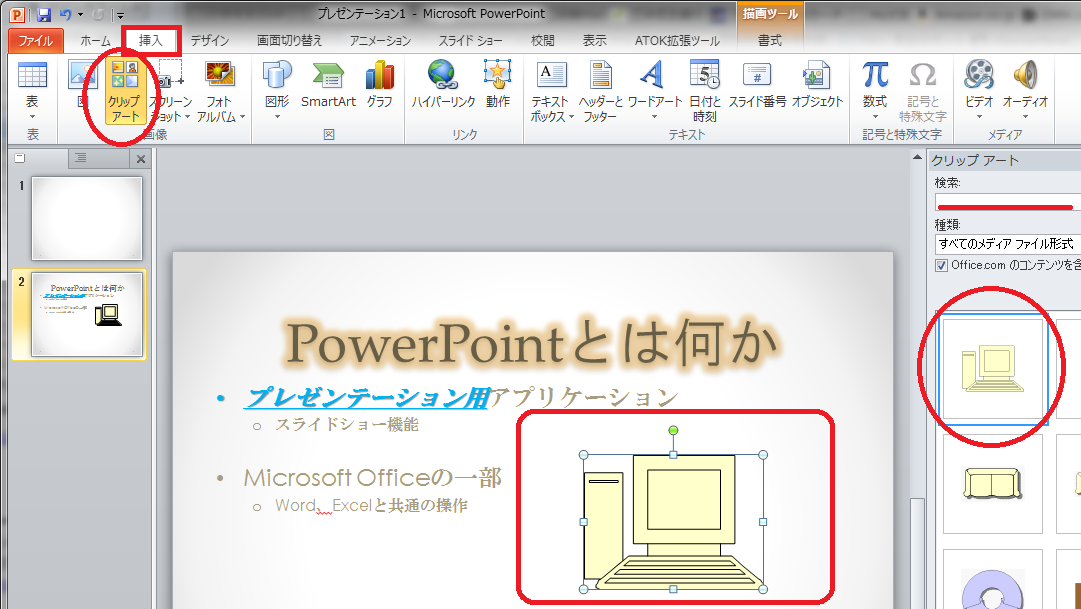Open the Format (書式) drawing tools tab
The image size is (1081, 609).
point(769,41)
